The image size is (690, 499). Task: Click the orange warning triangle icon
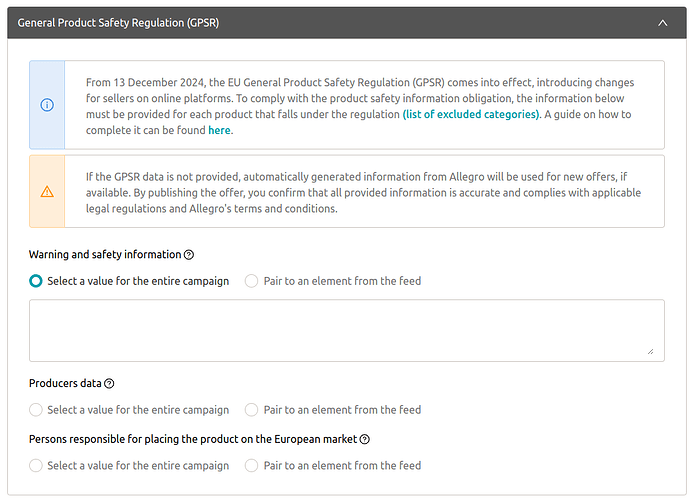47,191
